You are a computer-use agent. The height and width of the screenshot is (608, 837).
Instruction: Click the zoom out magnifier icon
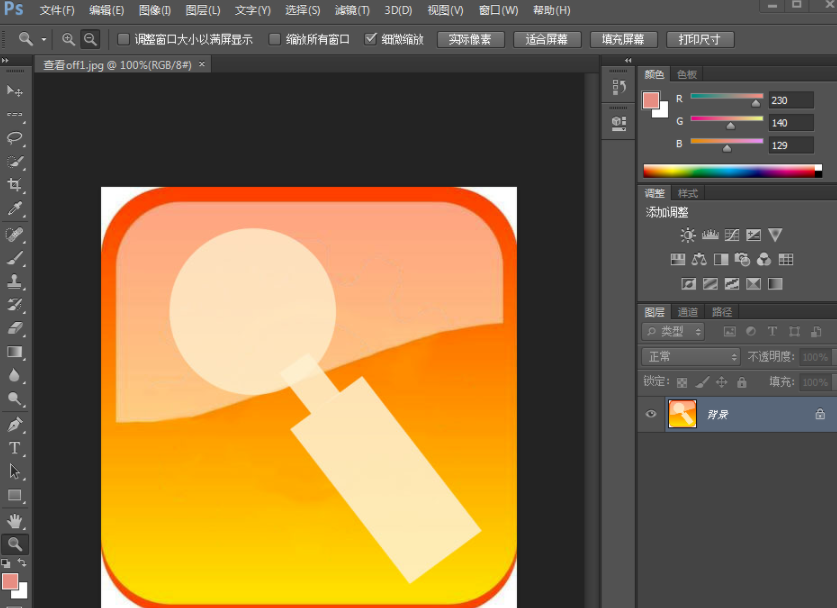[x=90, y=39]
